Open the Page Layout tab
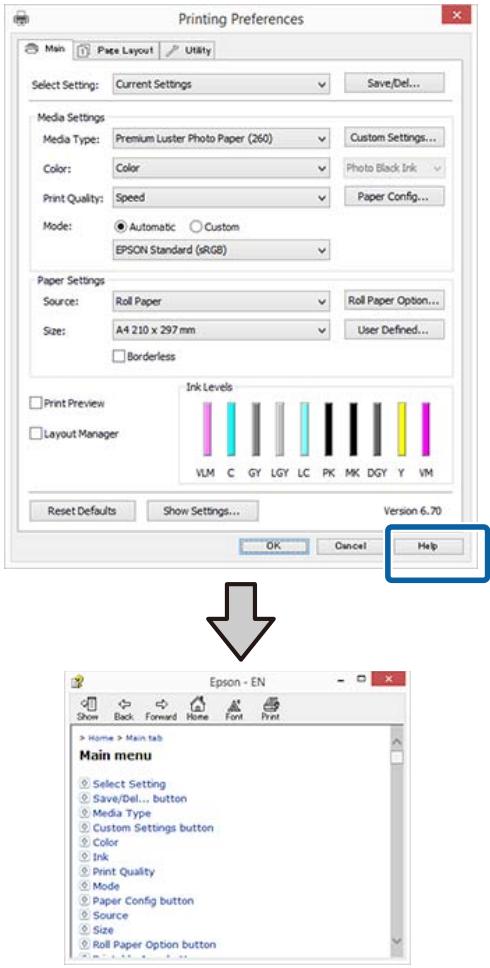Image resolution: width=490 pixels, height=968 pixels. click(116, 50)
